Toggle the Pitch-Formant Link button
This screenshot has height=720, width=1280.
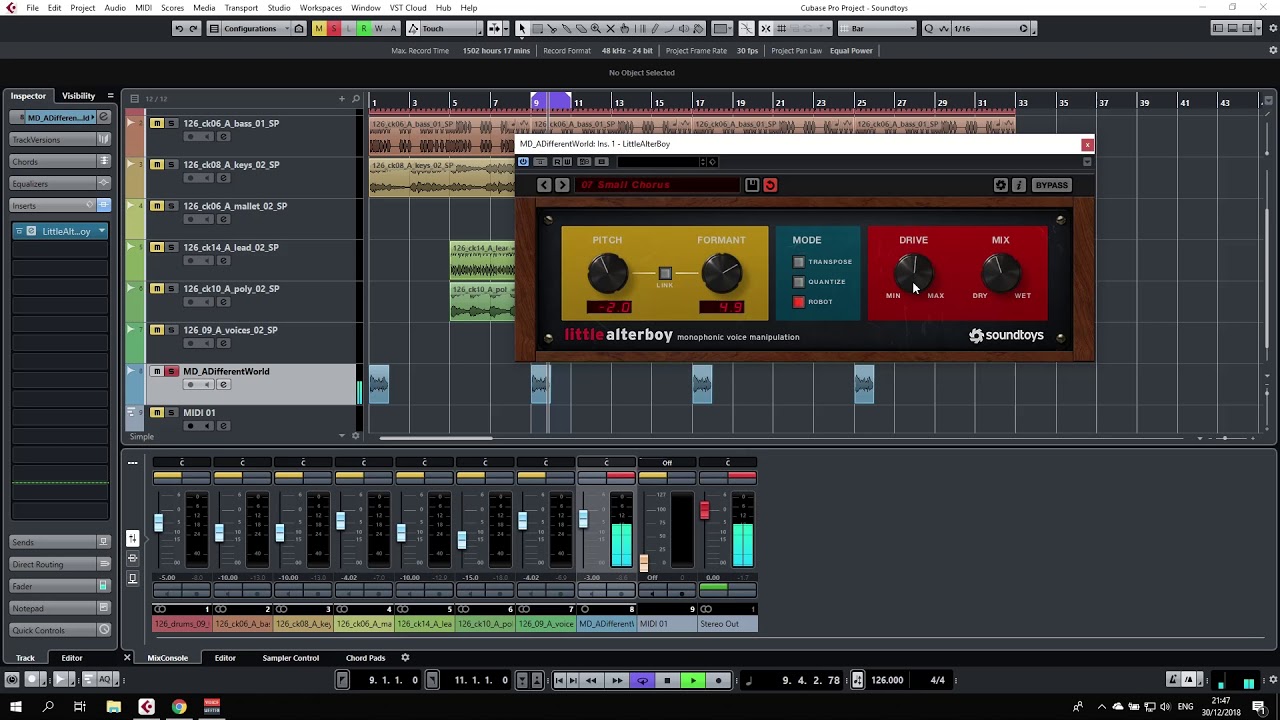click(665, 273)
